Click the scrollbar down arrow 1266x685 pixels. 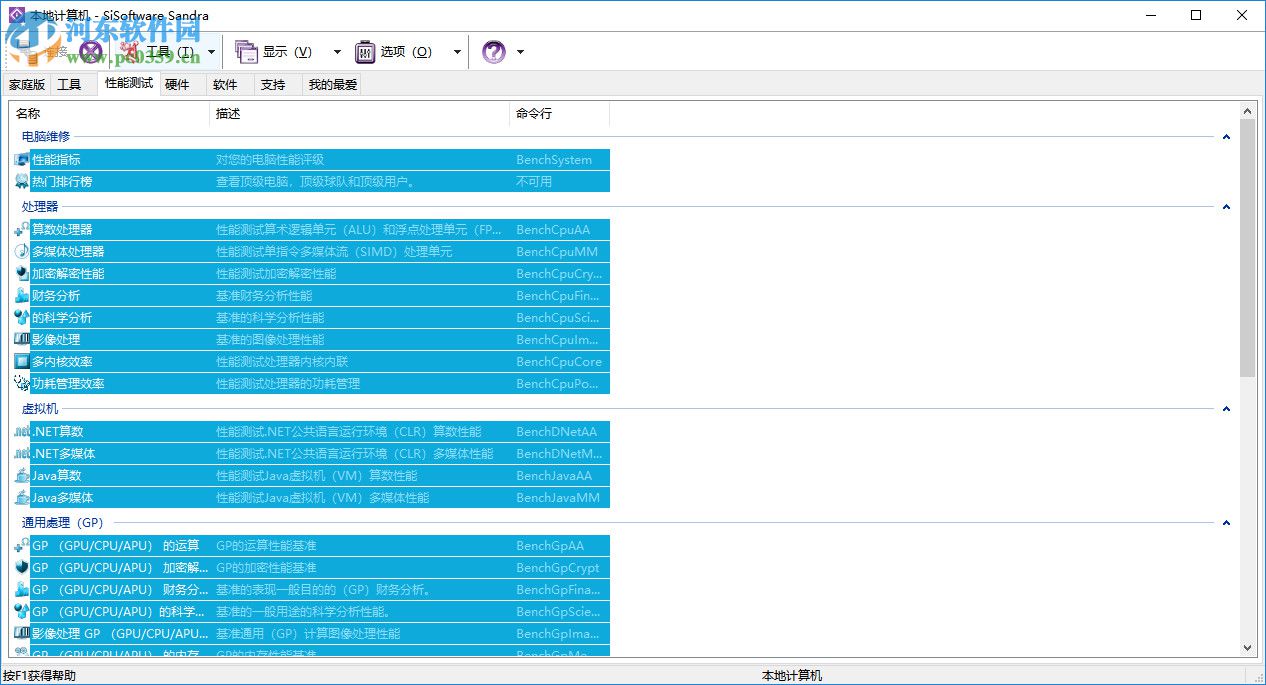pos(1247,647)
